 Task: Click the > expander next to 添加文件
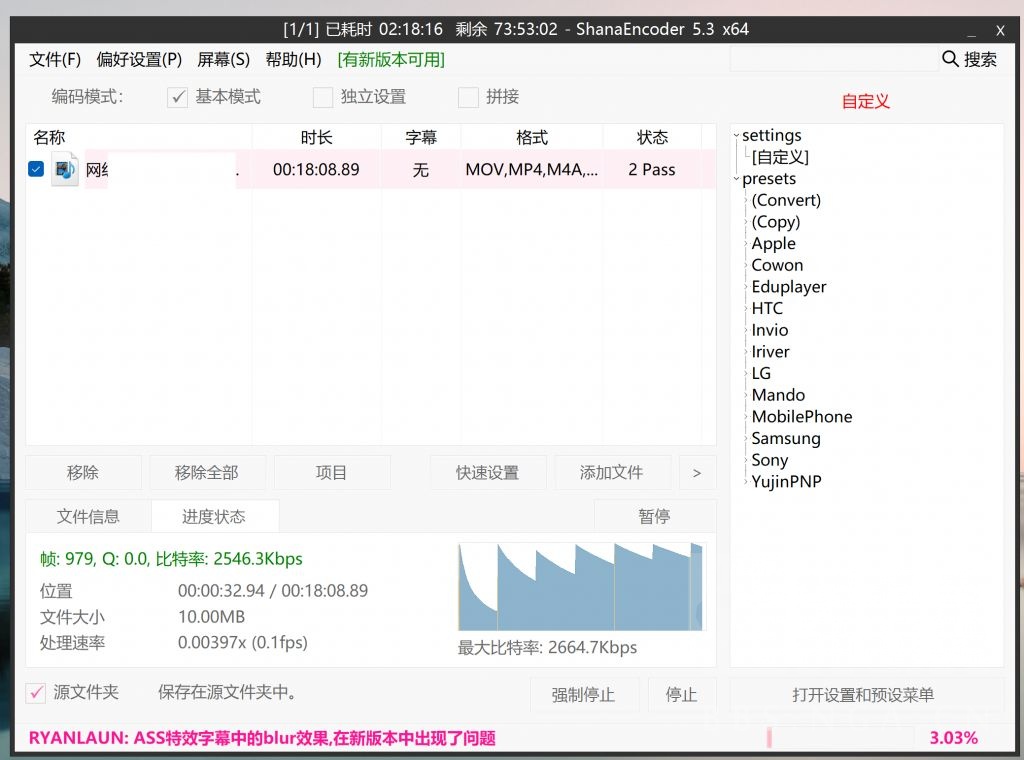tap(697, 472)
